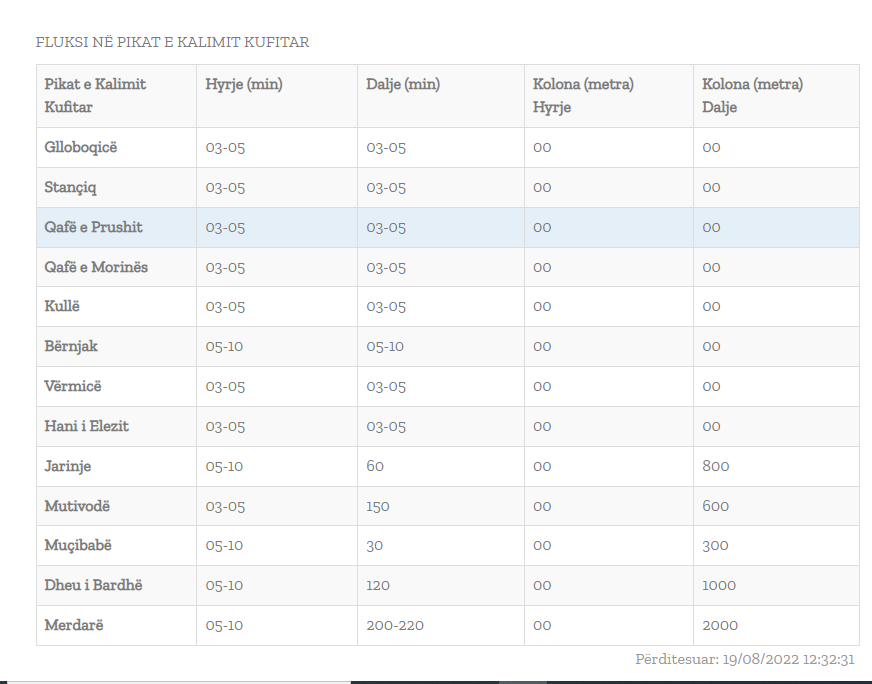Click the Mutivodë exit time value 150
This screenshot has height=684, width=872.
[378, 506]
